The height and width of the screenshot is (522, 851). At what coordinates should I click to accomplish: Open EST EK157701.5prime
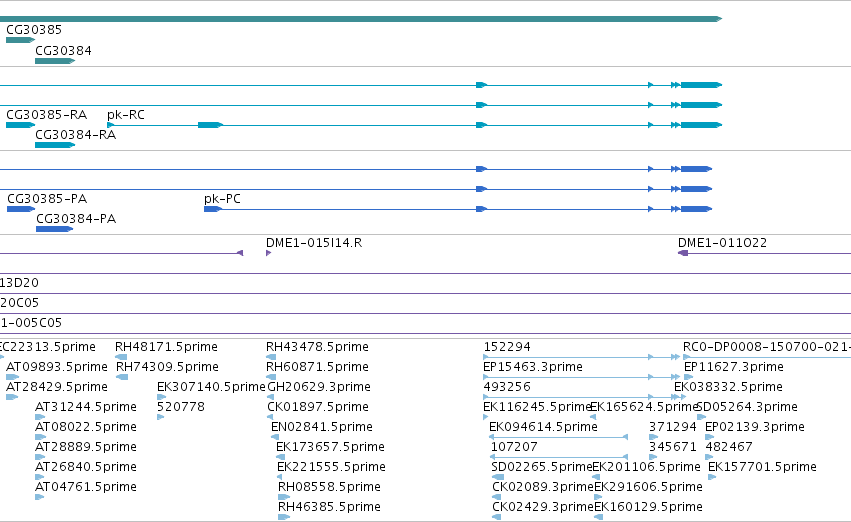pos(762,467)
